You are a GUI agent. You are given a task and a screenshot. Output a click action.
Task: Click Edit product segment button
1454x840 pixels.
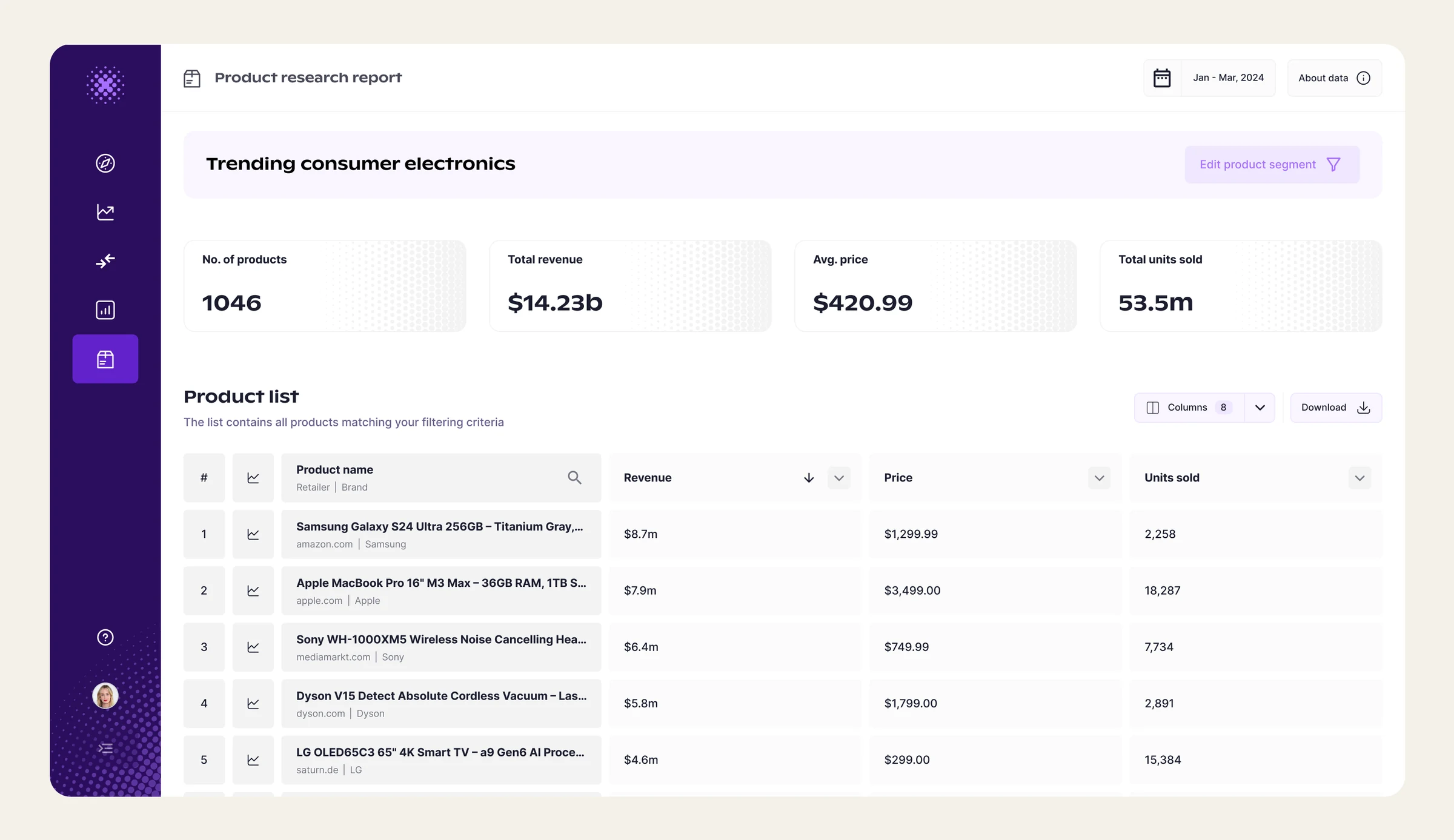pyautogui.click(x=1272, y=165)
